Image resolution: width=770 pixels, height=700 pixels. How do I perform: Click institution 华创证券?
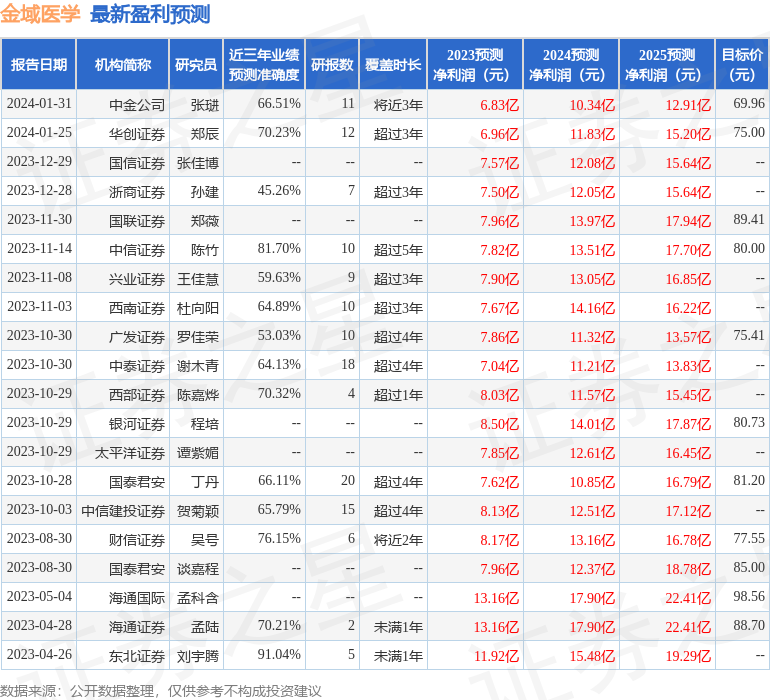(x=137, y=134)
